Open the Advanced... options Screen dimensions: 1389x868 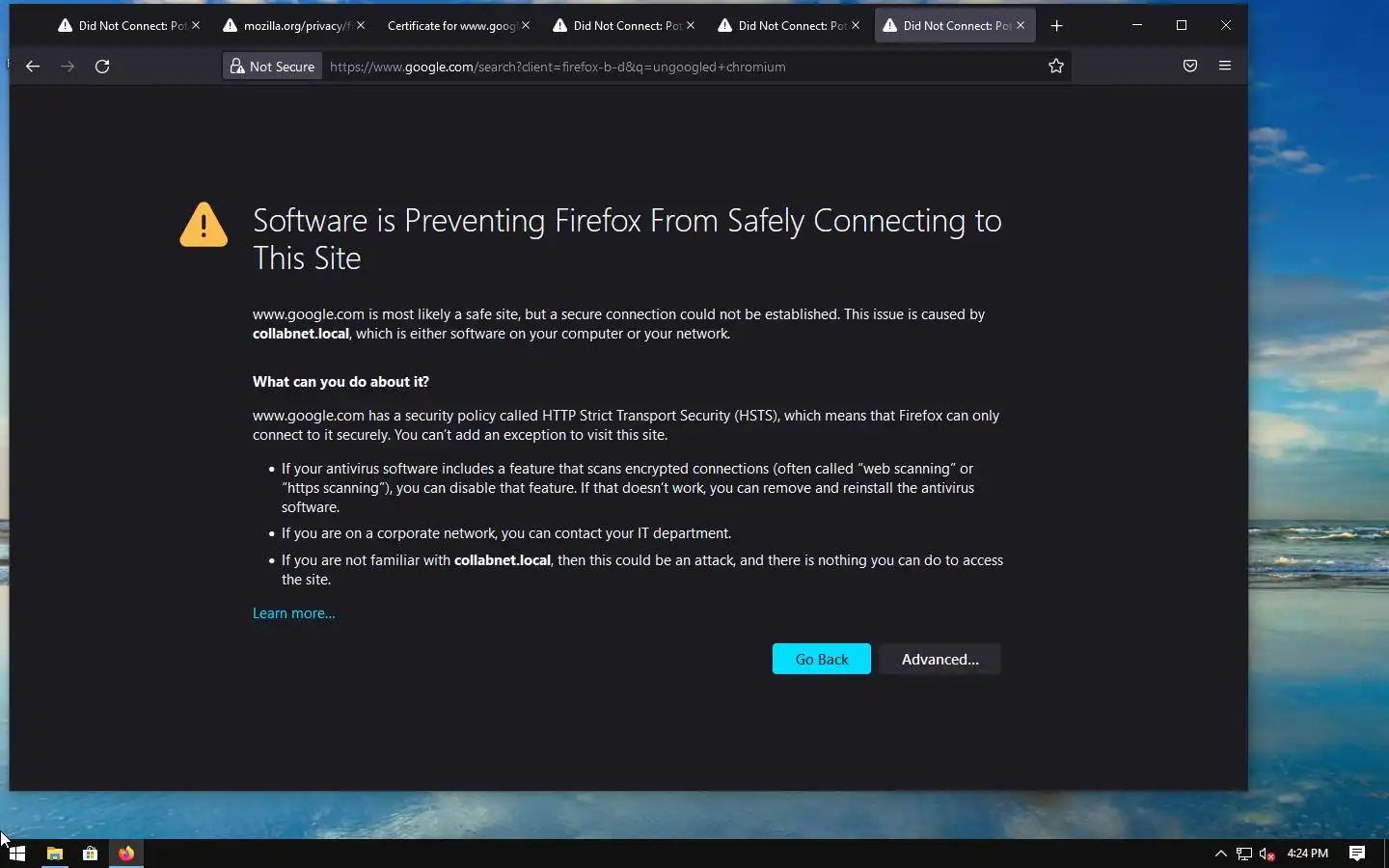940,659
